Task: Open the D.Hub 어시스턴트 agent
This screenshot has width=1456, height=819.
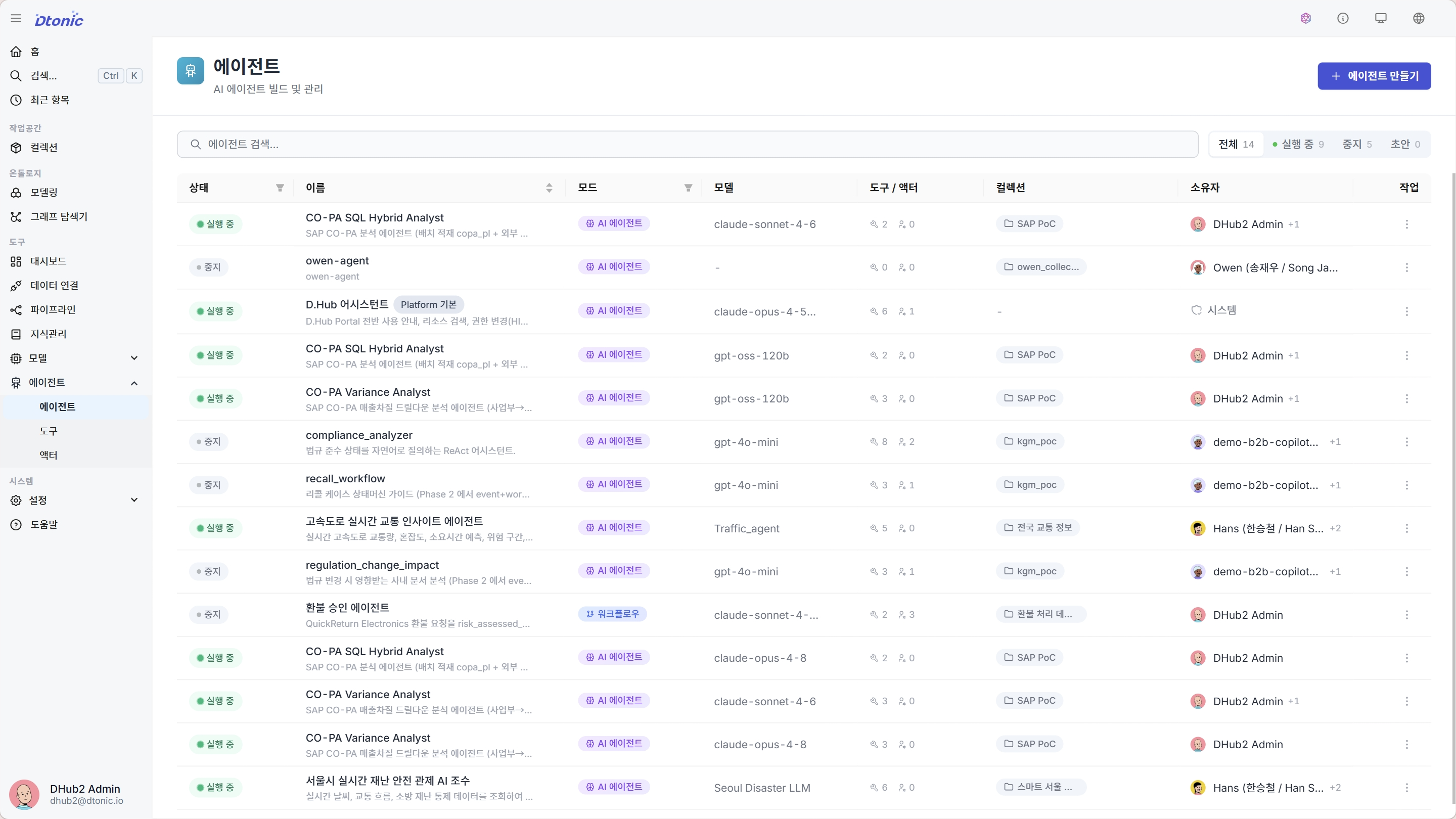Action: 346,305
